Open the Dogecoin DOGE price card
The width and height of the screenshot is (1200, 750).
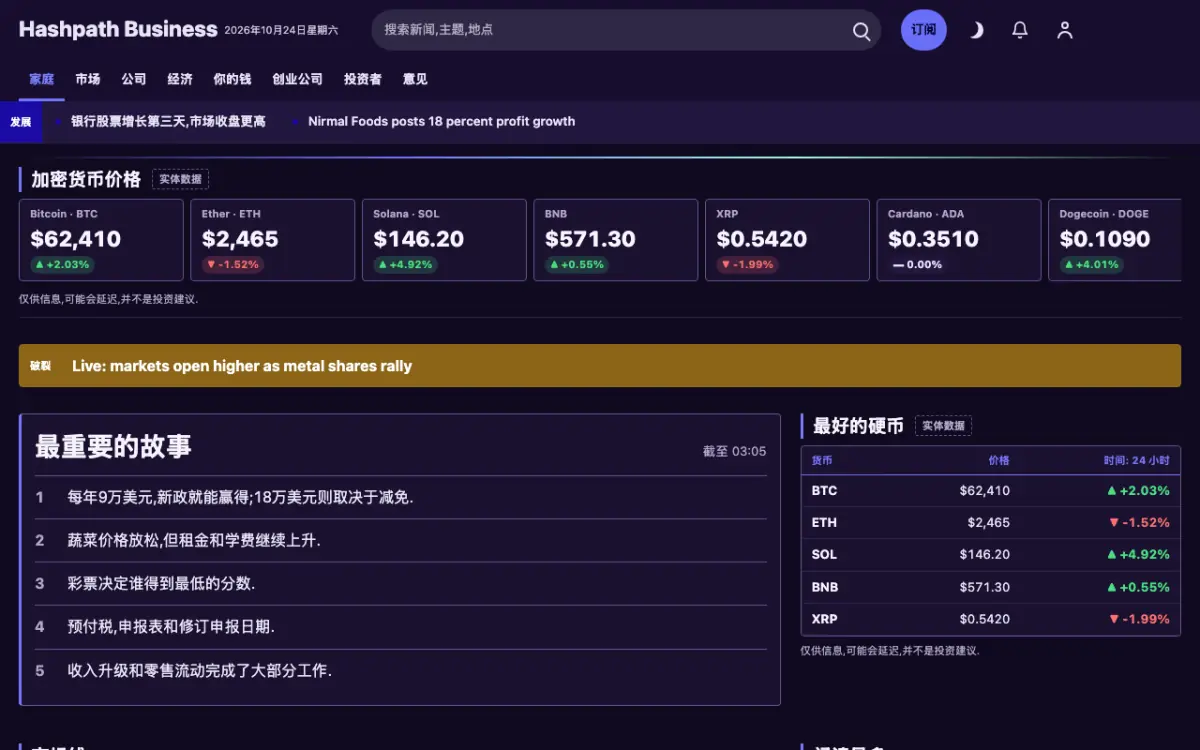[1115, 240]
